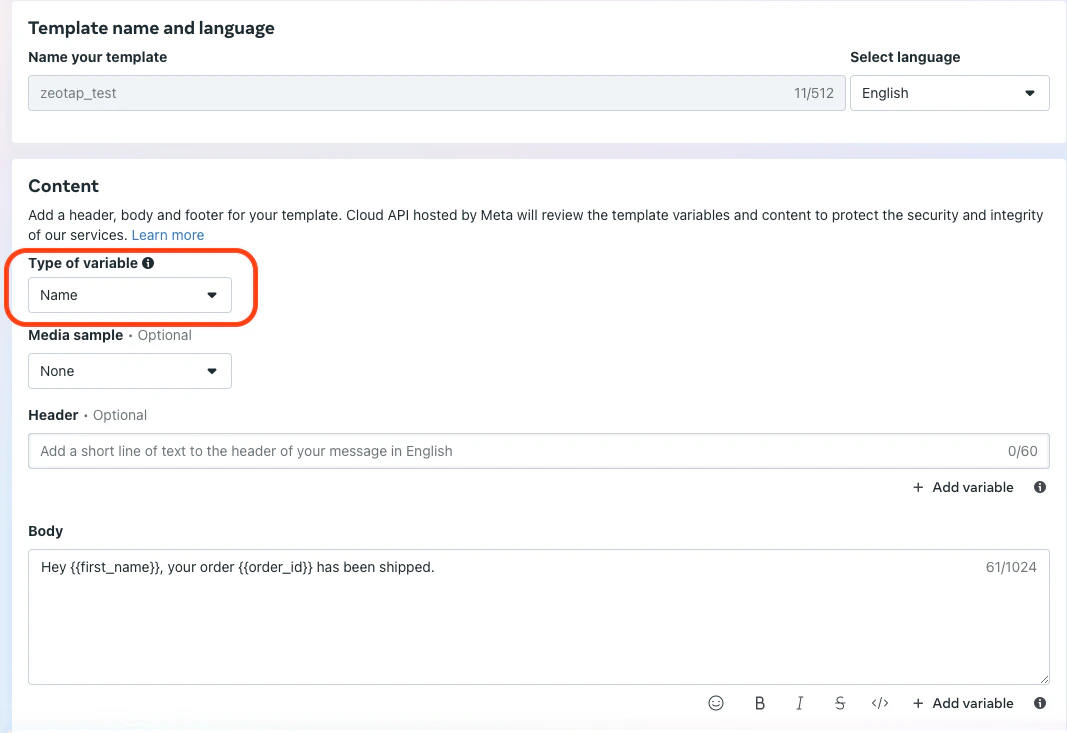Expand the Type of variable dropdown
This screenshot has height=733, width=1067.
129,295
